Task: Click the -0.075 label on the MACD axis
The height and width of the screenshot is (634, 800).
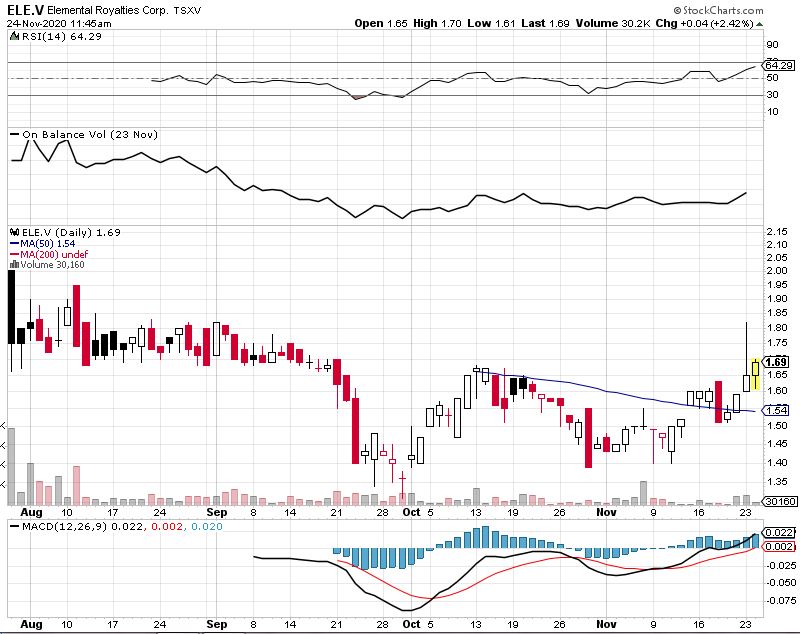Action: 780,601
